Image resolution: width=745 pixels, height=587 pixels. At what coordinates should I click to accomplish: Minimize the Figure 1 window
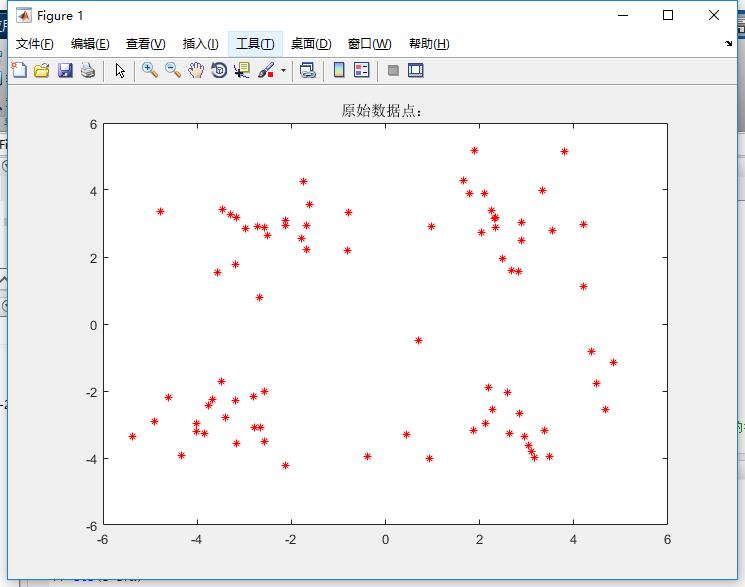click(623, 15)
